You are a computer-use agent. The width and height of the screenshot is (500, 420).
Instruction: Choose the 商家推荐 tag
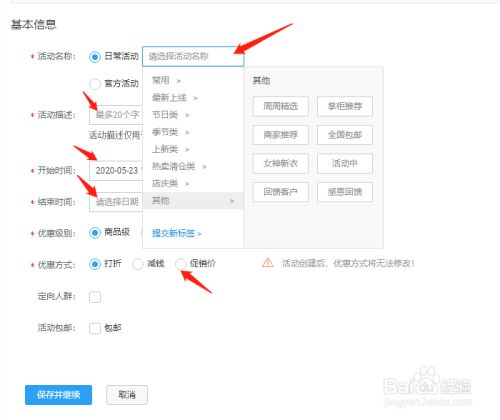click(281, 135)
